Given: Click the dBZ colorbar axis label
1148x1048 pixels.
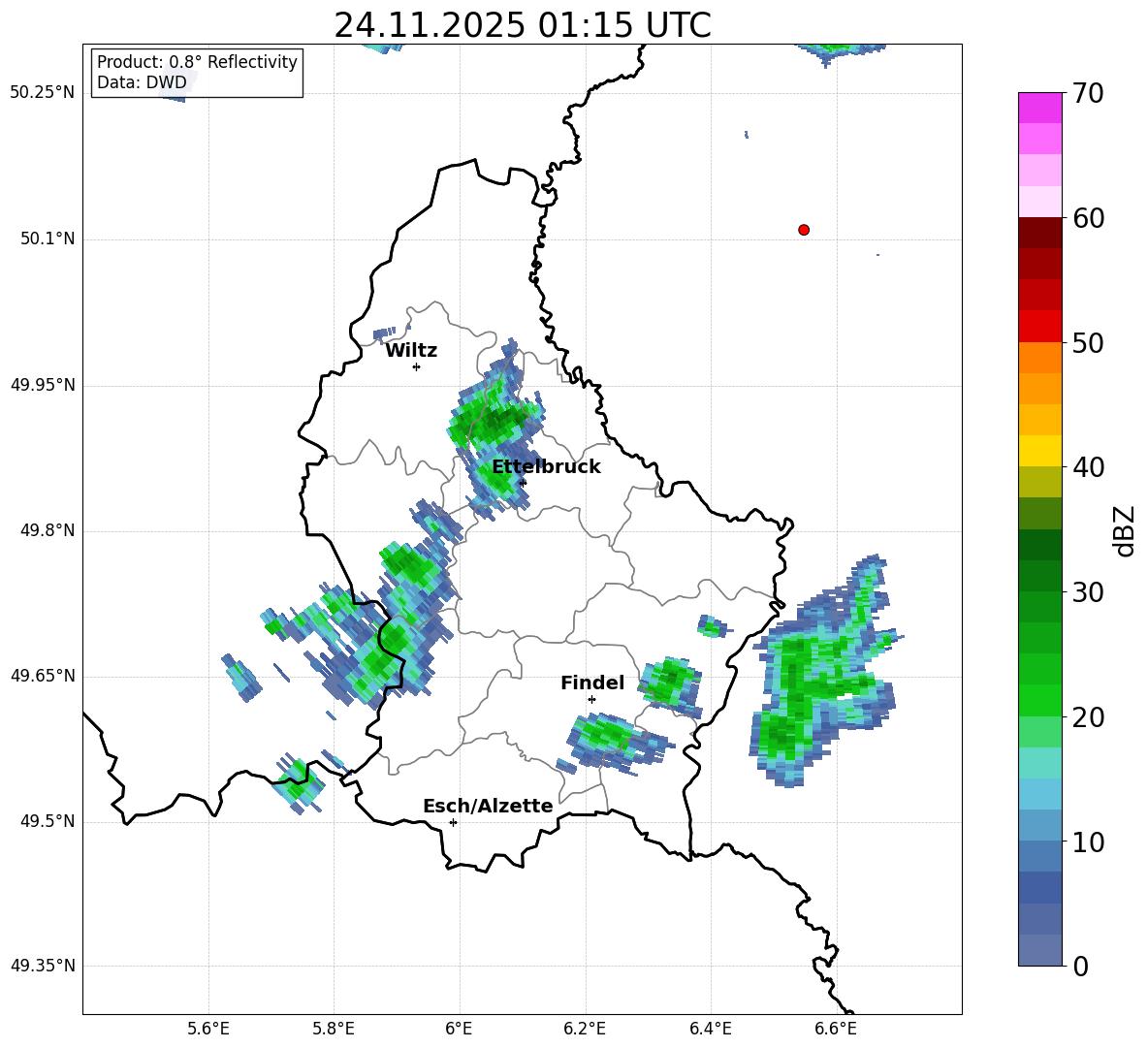Looking at the screenshot, I should pos(1125,530).
